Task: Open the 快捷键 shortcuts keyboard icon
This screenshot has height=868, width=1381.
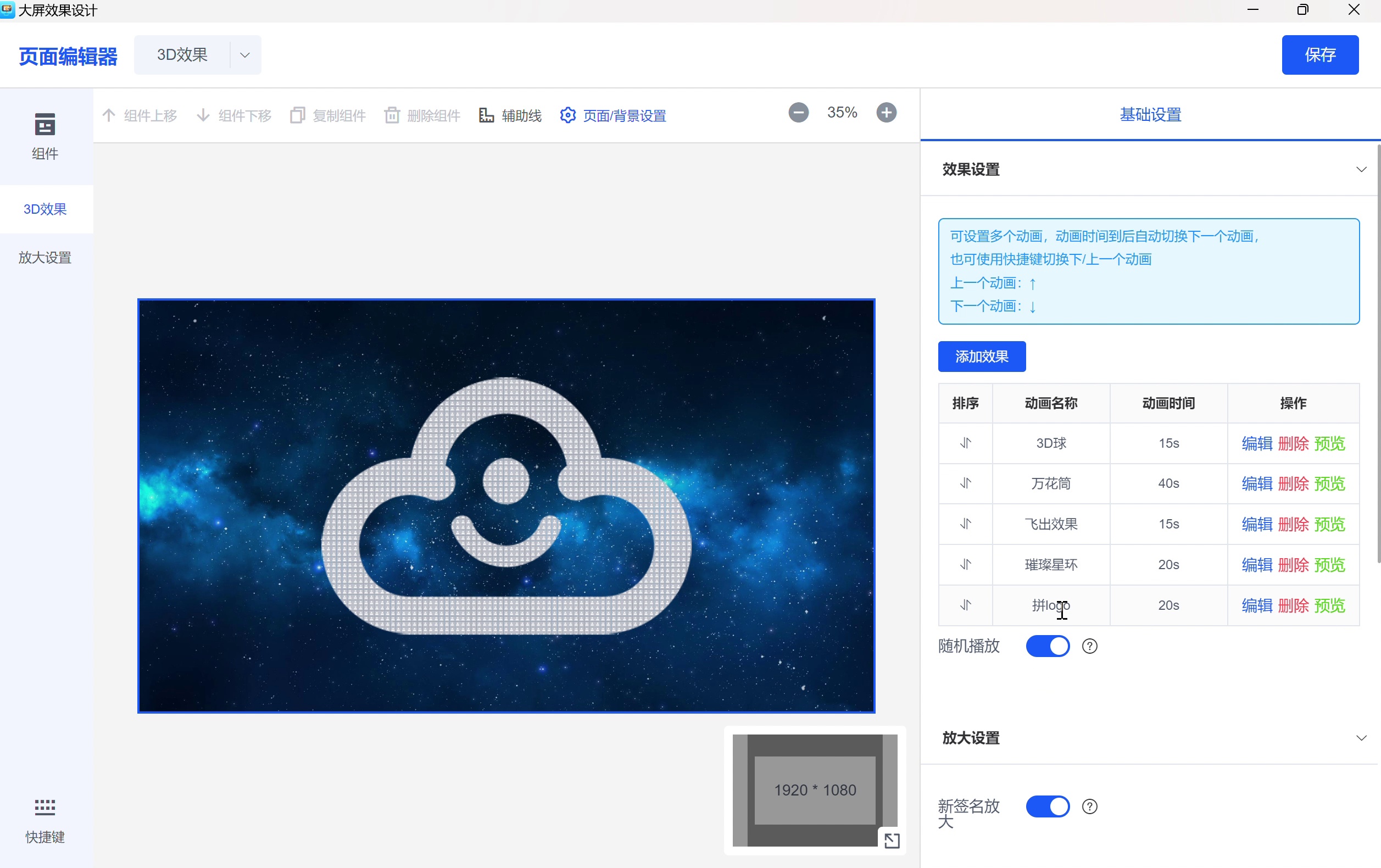Action: 44,806
